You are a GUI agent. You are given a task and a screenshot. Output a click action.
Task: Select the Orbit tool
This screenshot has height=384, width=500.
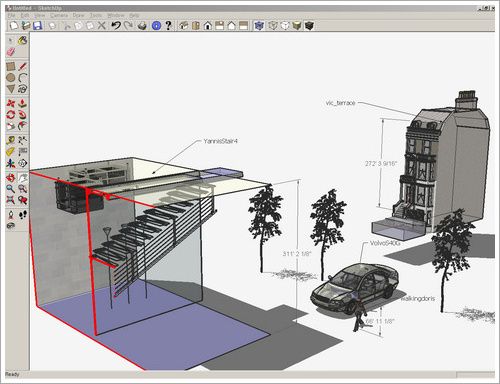click(11, 177)
